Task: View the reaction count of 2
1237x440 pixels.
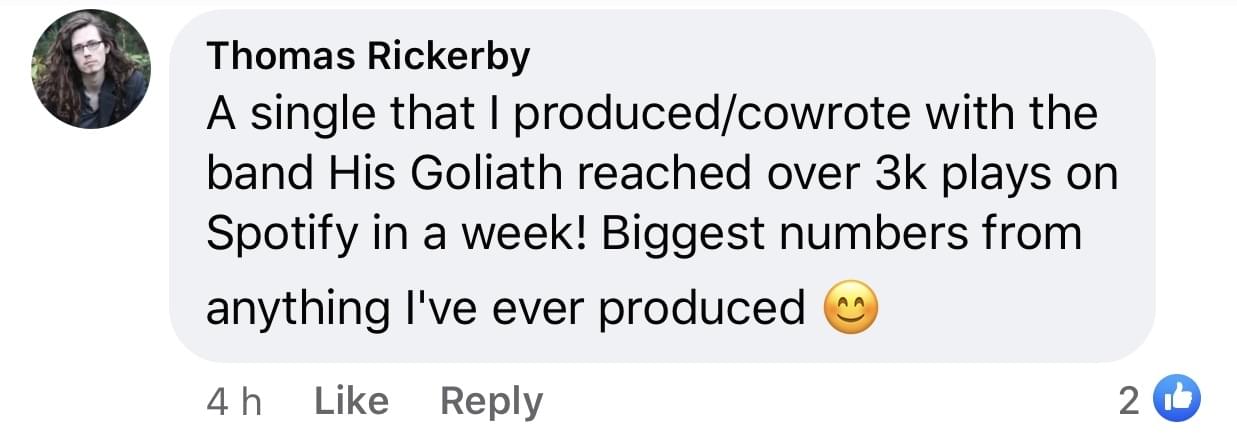Action: [1128, 401]
